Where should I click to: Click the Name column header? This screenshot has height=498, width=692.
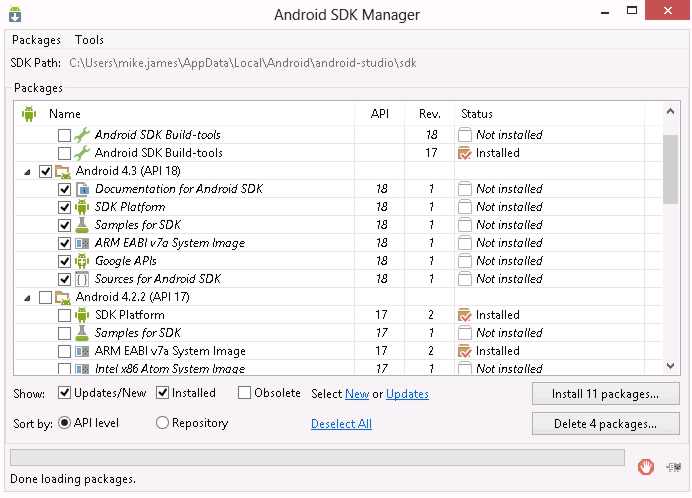tap(65, 114)
